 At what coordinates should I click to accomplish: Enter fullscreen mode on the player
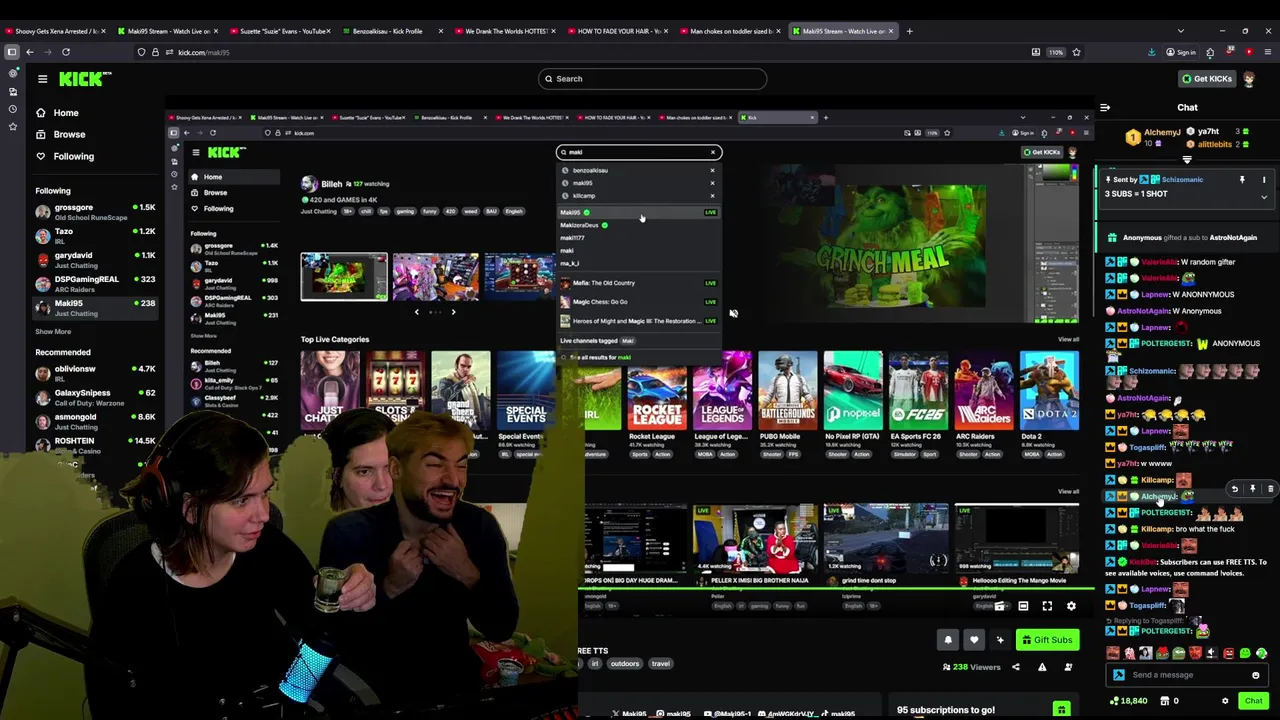(1047, 606)
